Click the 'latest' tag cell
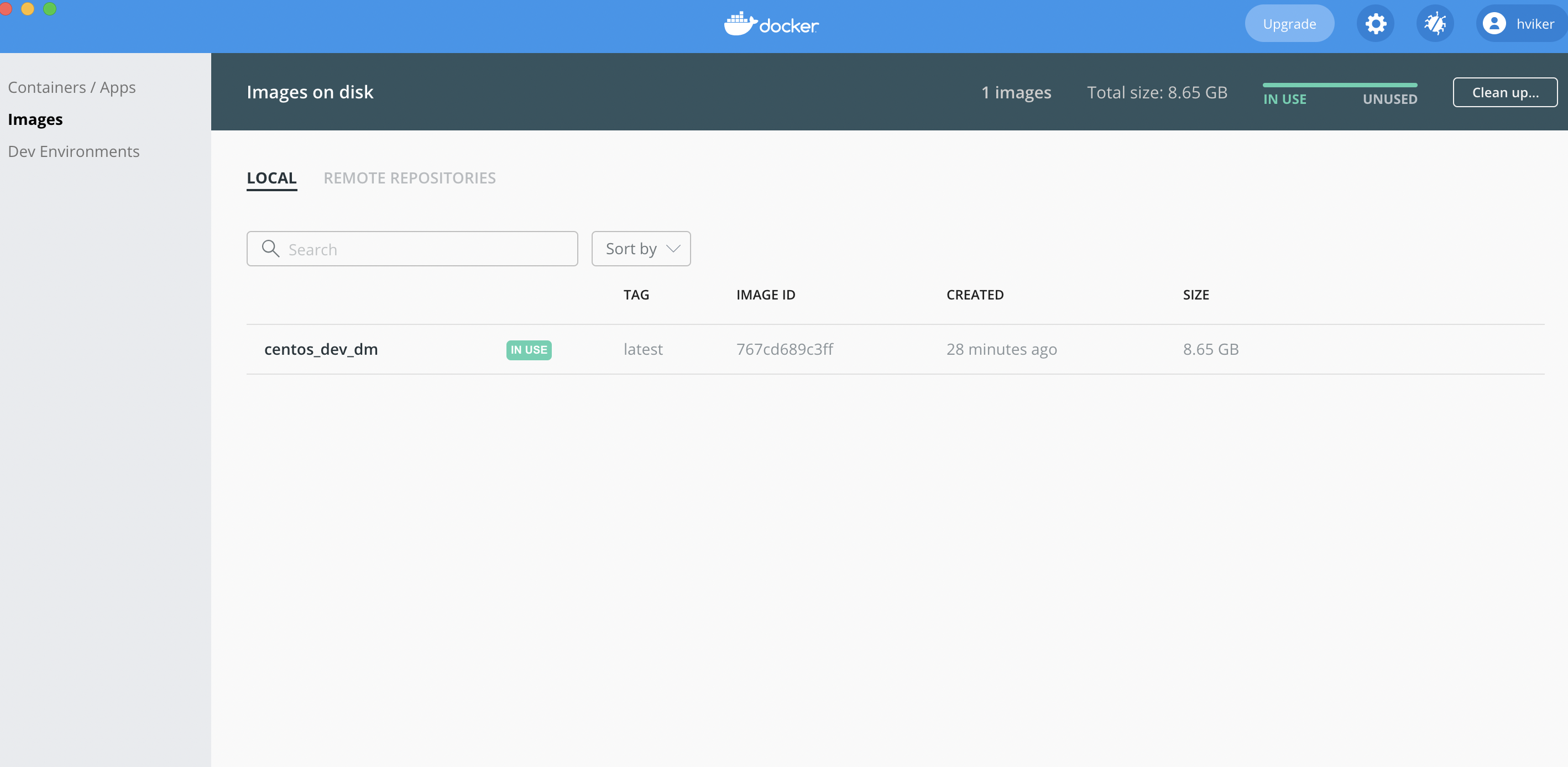 [643, 349]
